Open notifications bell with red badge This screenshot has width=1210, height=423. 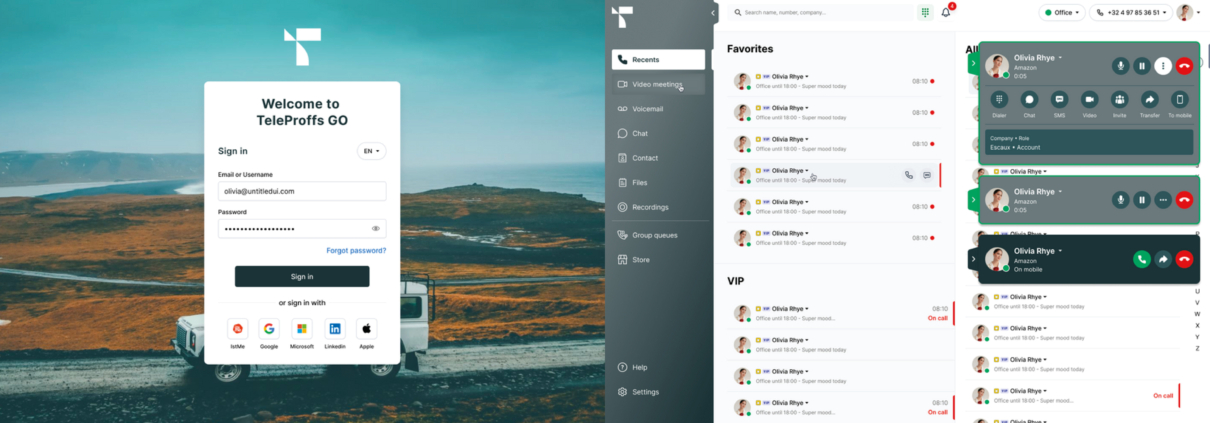[x=946, y=13]
